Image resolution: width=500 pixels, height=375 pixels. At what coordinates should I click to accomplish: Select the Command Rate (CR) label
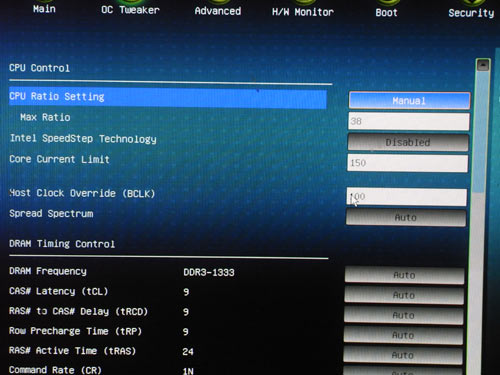[x=55, y=370]
